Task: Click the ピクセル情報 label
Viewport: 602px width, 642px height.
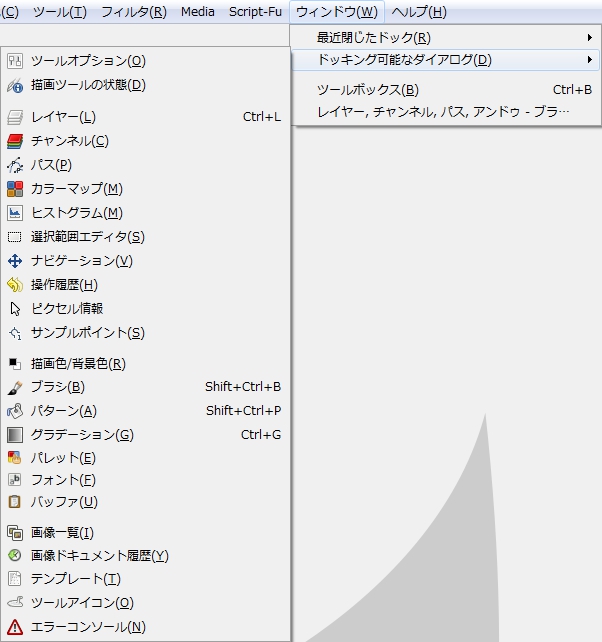Action: [x=67, y=309]
